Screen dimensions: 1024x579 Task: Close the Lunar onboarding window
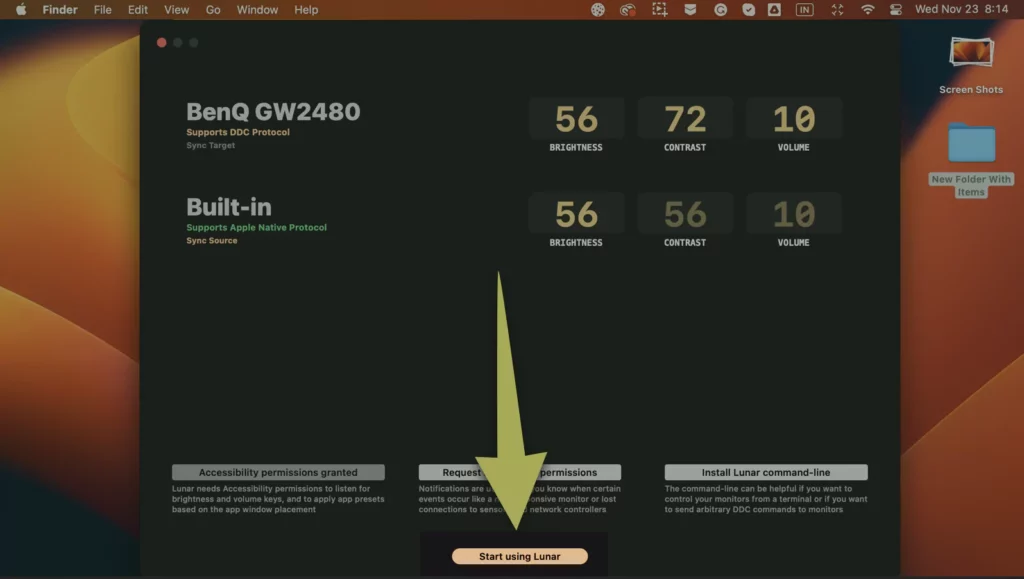coord(161,42)
